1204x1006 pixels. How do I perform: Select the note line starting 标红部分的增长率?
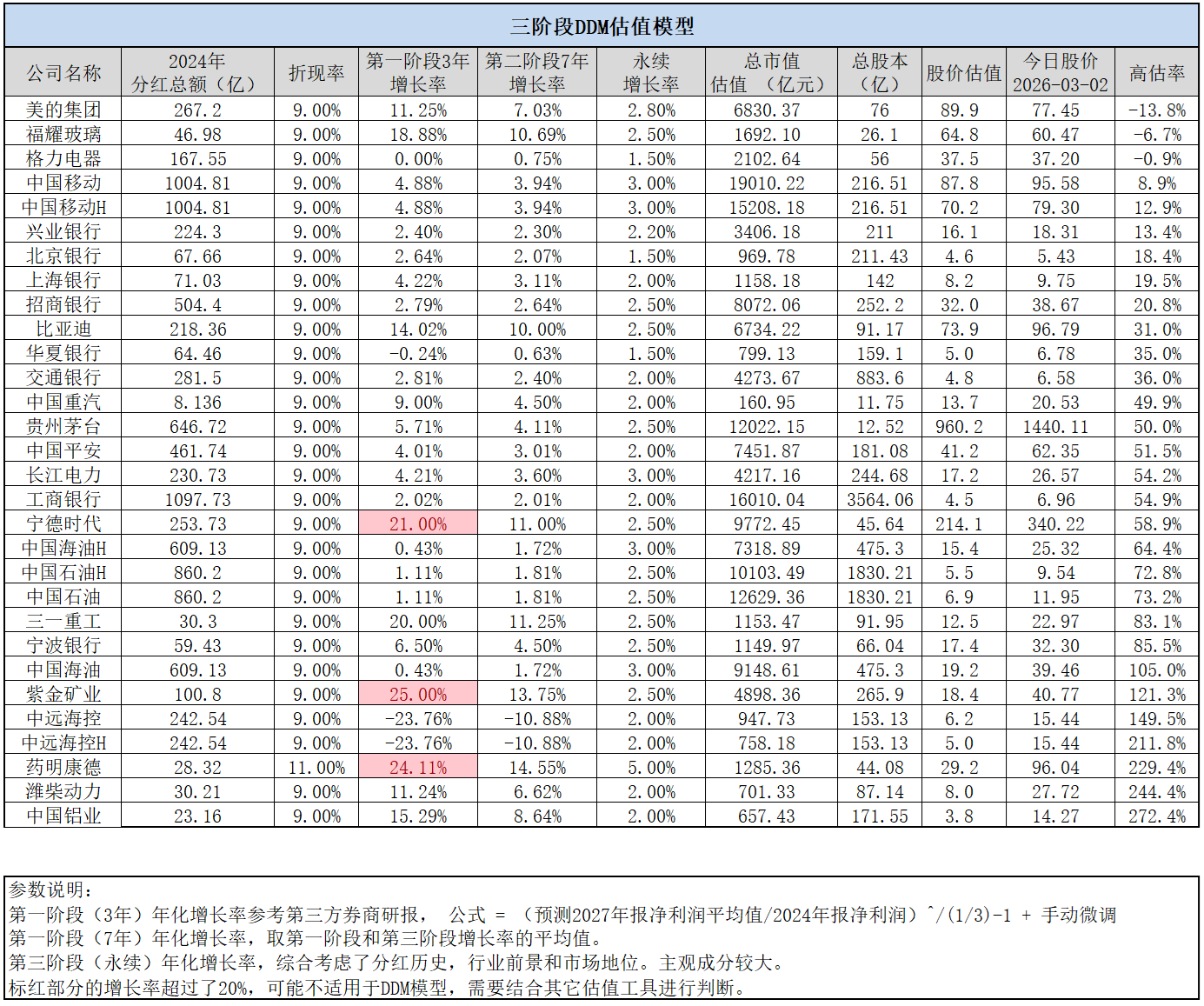click(x=377, y=988)
